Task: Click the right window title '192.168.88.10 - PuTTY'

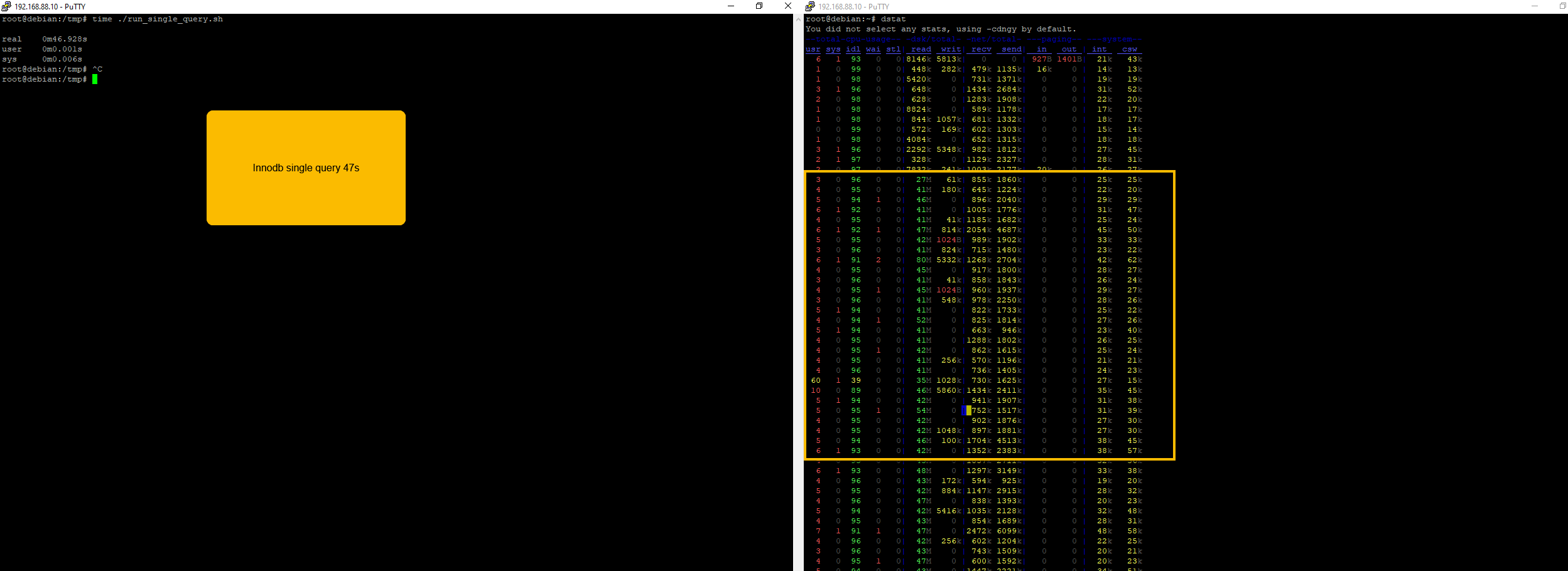Action: pyautogui.click(x=853, y=6)
